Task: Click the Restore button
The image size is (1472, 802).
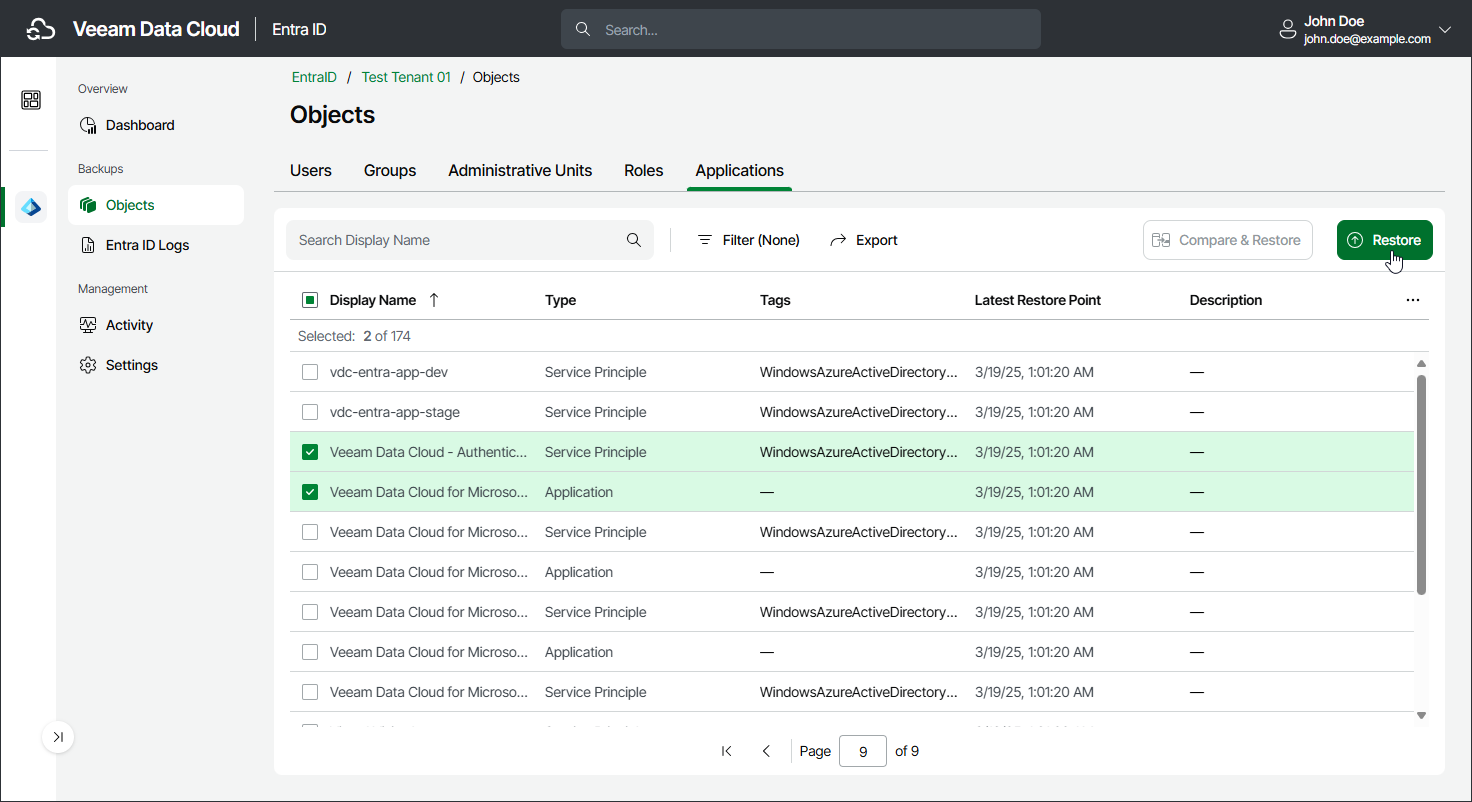Action: tap(1385, 240)
